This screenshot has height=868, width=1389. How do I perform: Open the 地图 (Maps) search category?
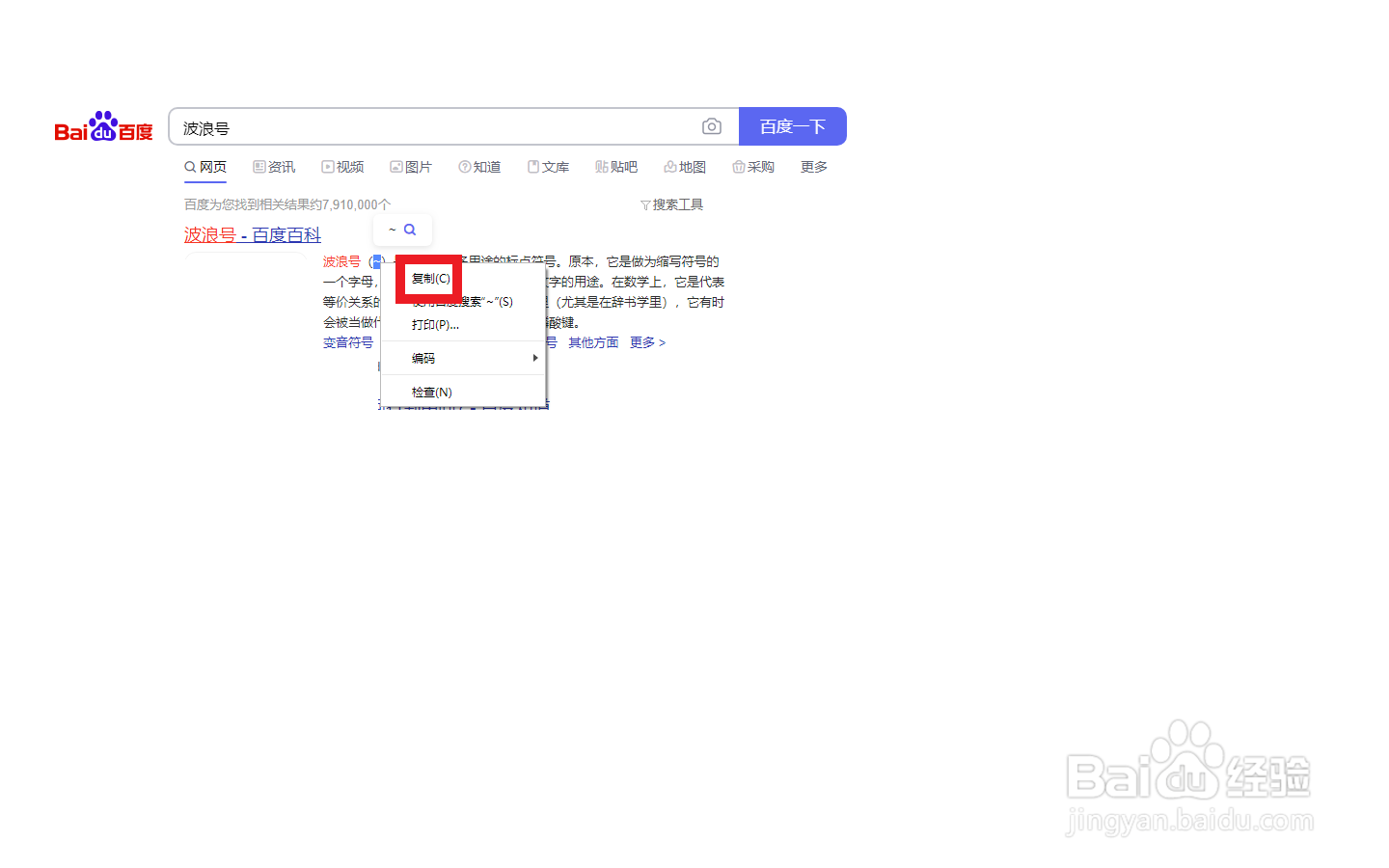point(685,166)
